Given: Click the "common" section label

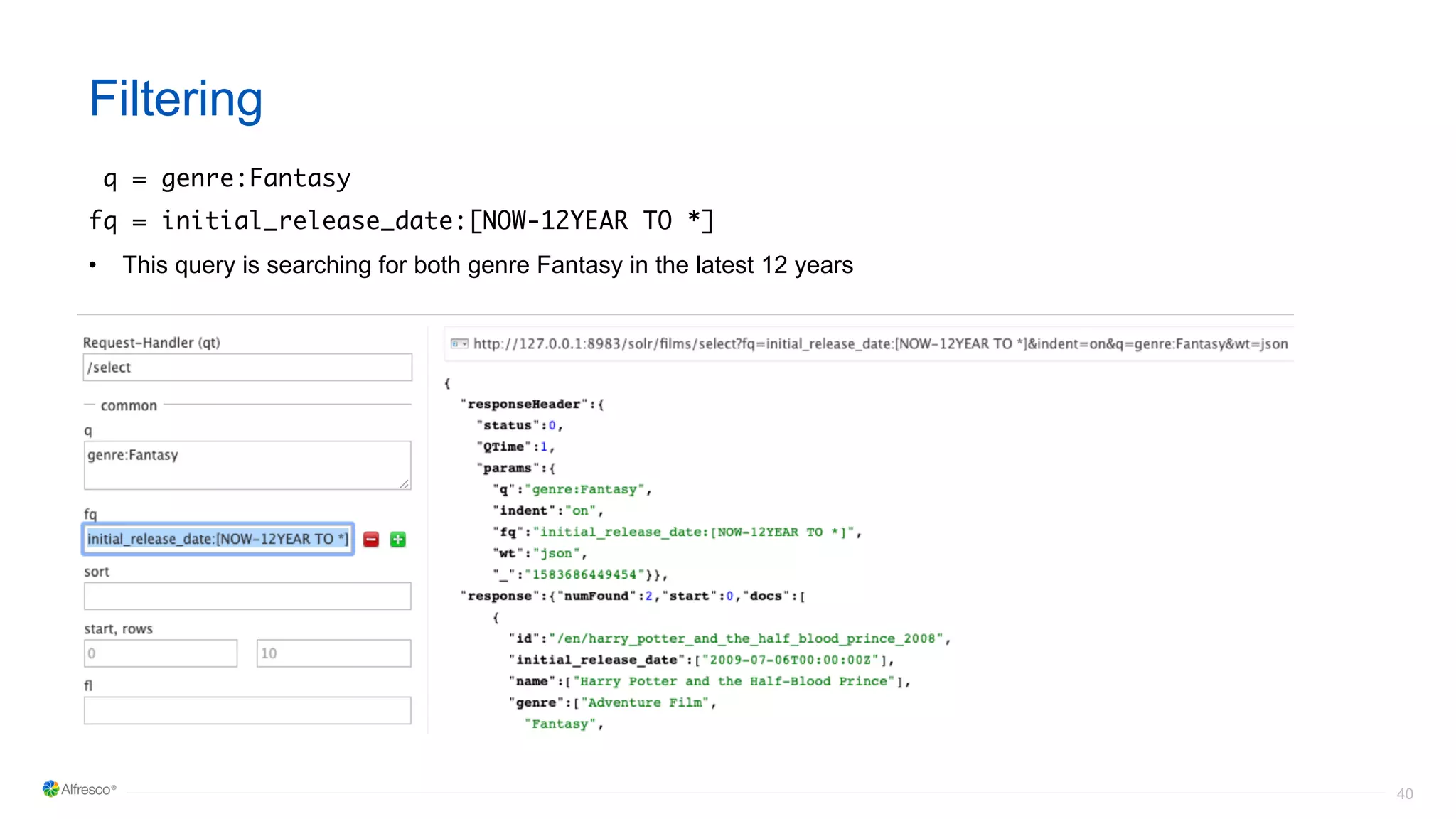Looking at the screenshot, I should (129, 405).
